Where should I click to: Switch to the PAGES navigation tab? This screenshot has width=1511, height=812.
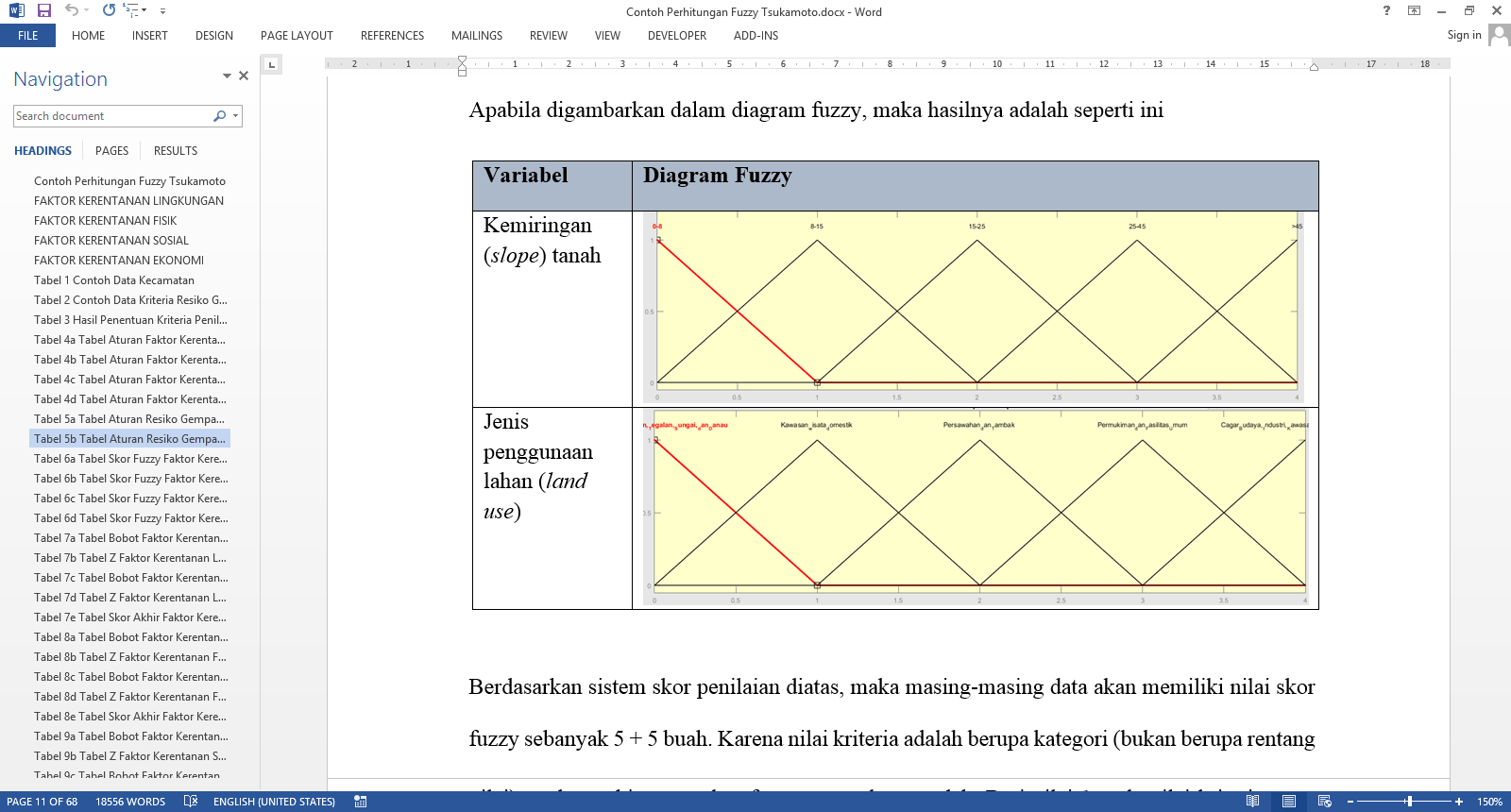(111, 151)
